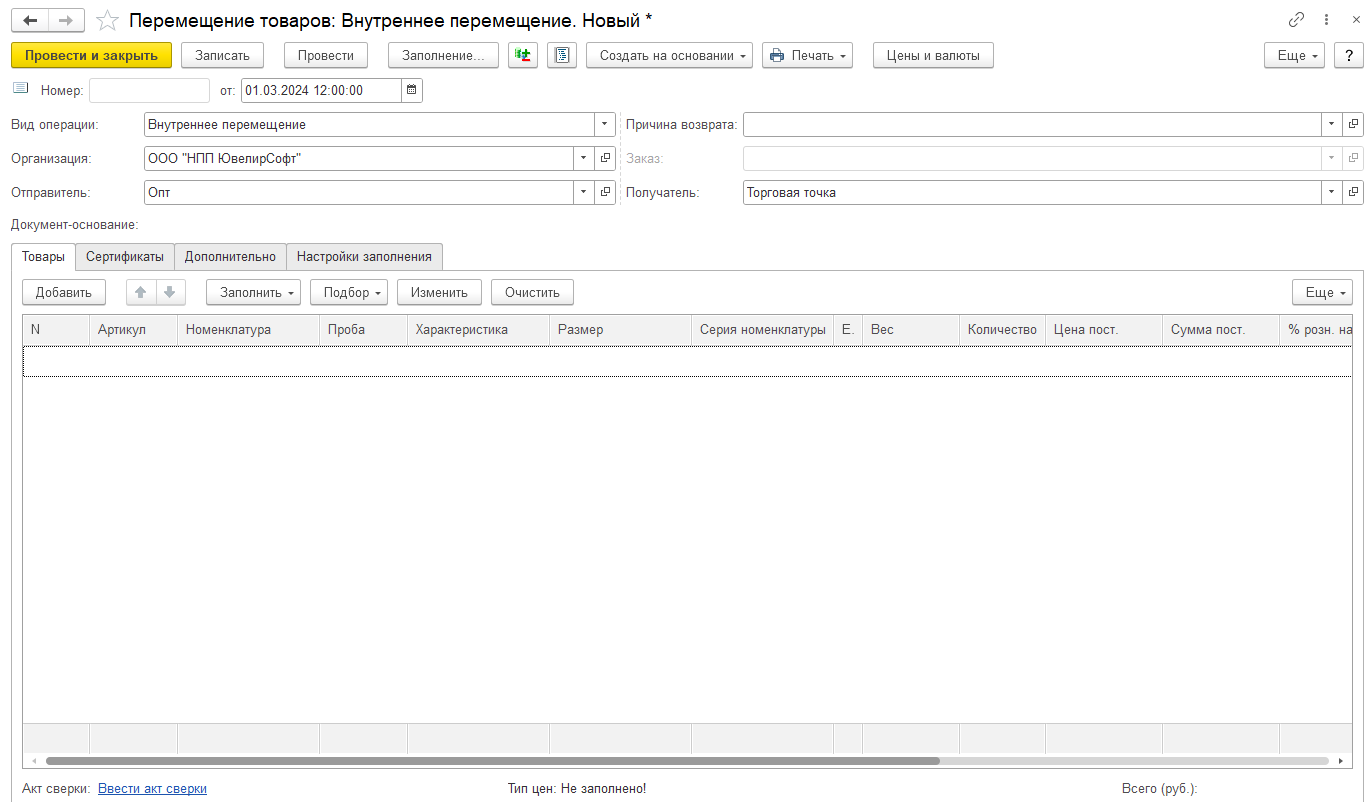Open the document report icon button

(x=562, y=55)
